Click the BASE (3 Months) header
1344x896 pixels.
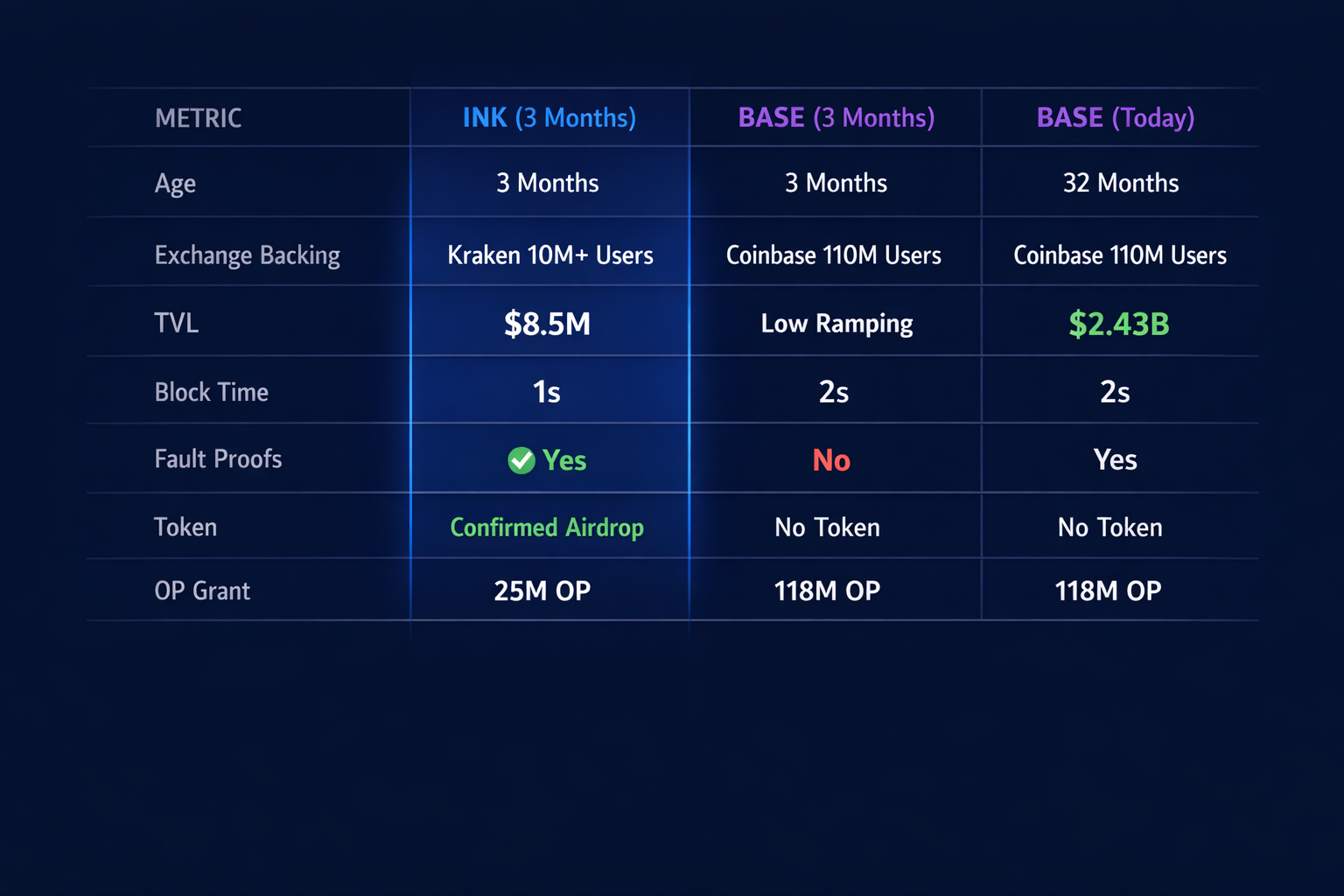[835, 117]
